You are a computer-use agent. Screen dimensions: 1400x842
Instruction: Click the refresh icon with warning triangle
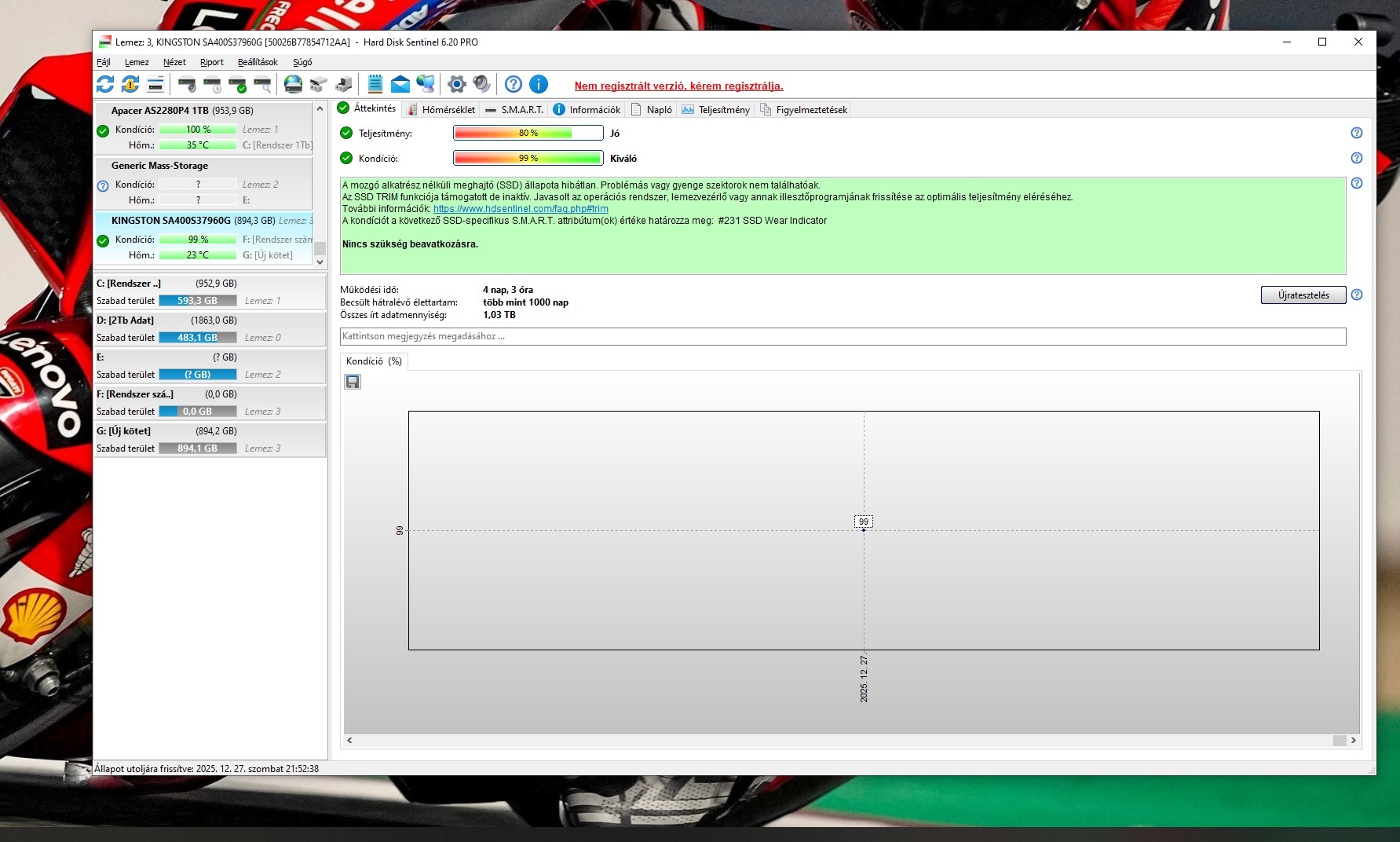(130, 84)
